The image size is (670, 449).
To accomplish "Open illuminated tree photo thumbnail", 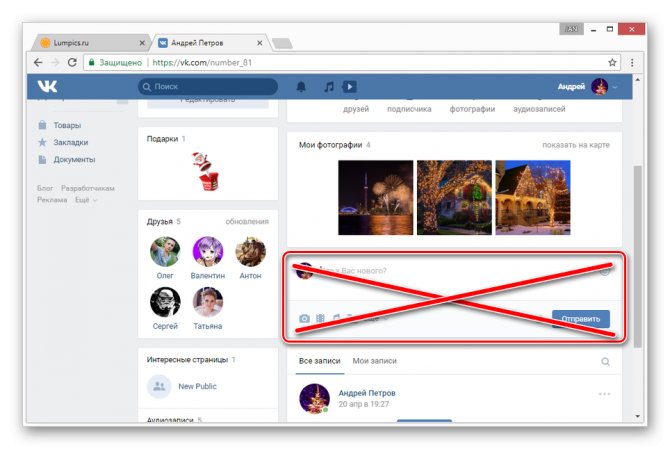I will click(x=454, y=197).
